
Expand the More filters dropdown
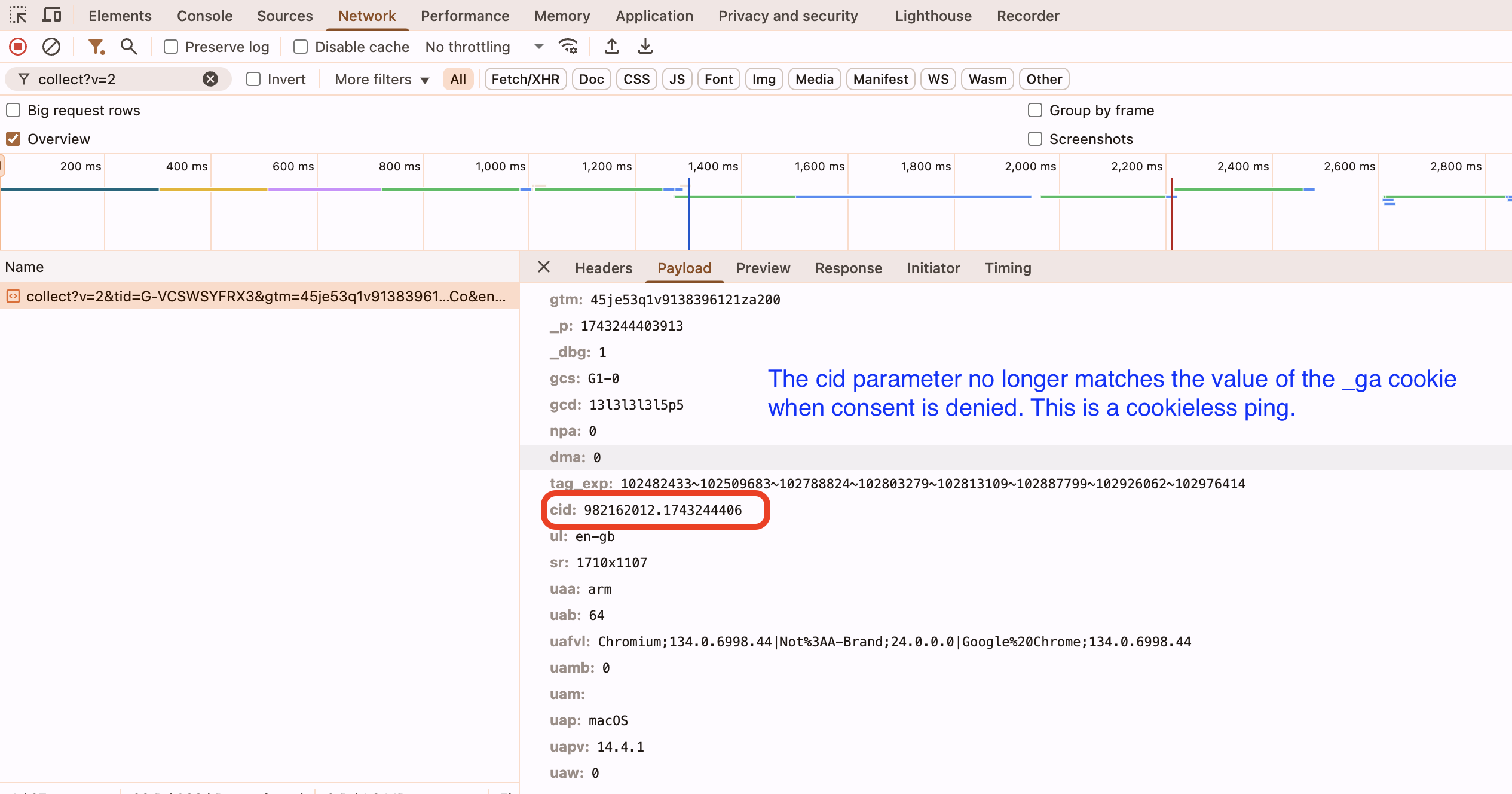tap(381, 79)
